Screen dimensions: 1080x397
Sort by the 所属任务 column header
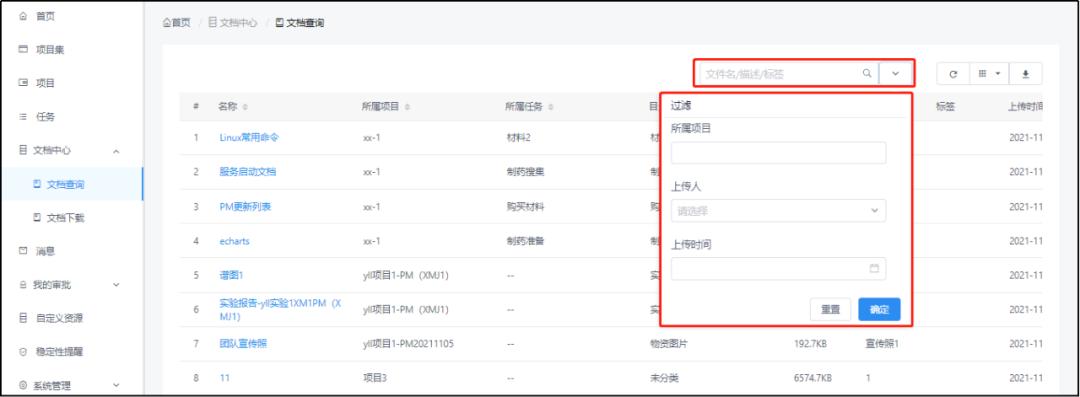(x=530, y=107)
